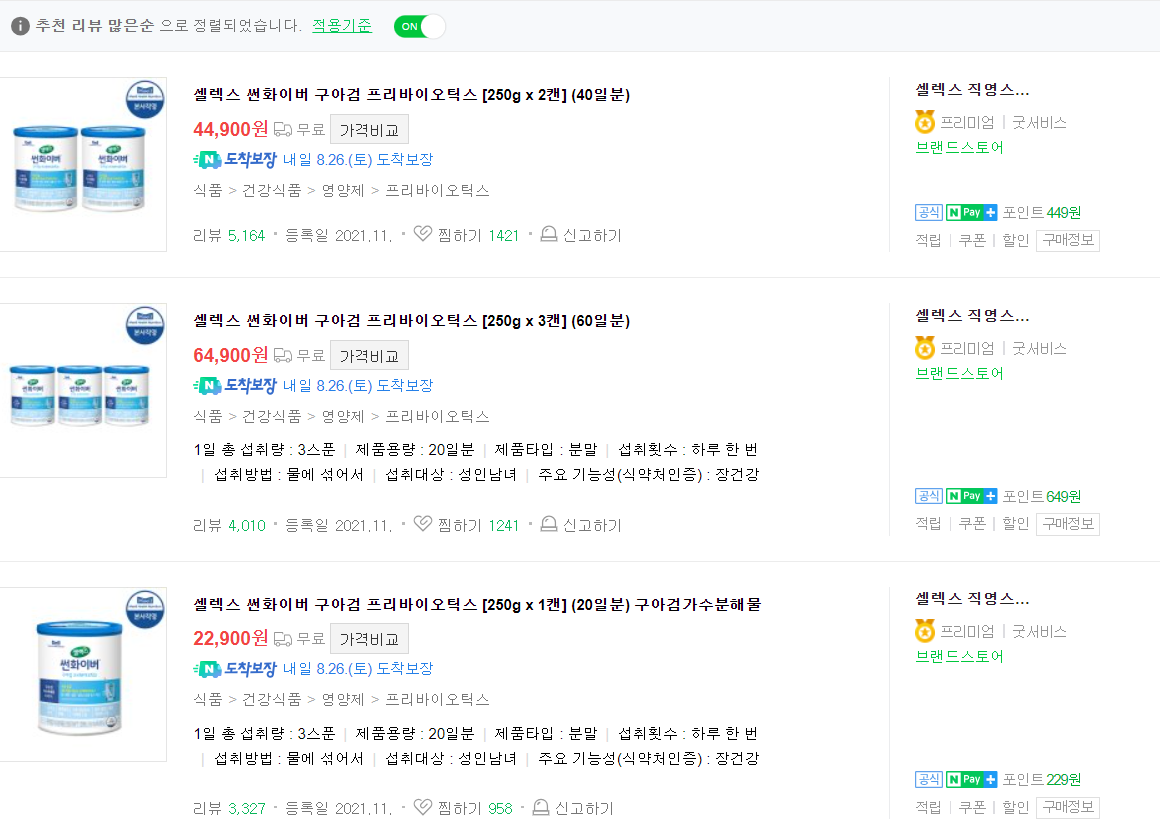Image resolution: width=1160 pixels, height=821 pixels.
Task: Open the 건강식품 category breadcrumb
Action: [x=270, y=190]
